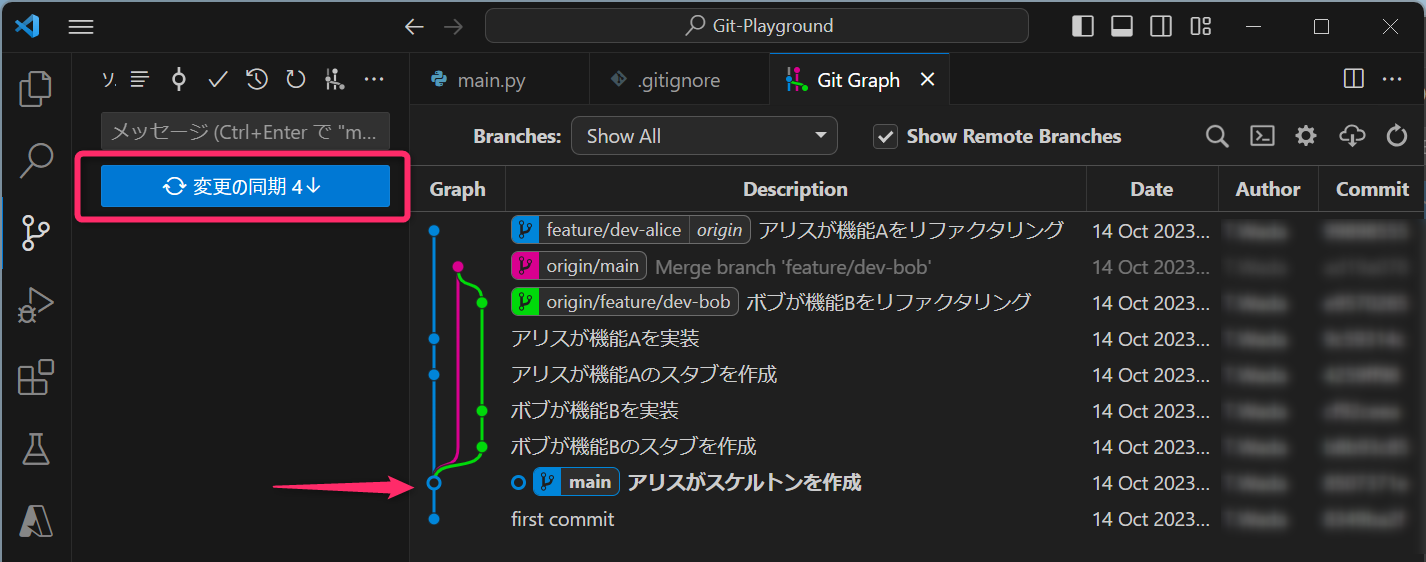Uncheck Show Remote Branches checkbox

[885, 137]
